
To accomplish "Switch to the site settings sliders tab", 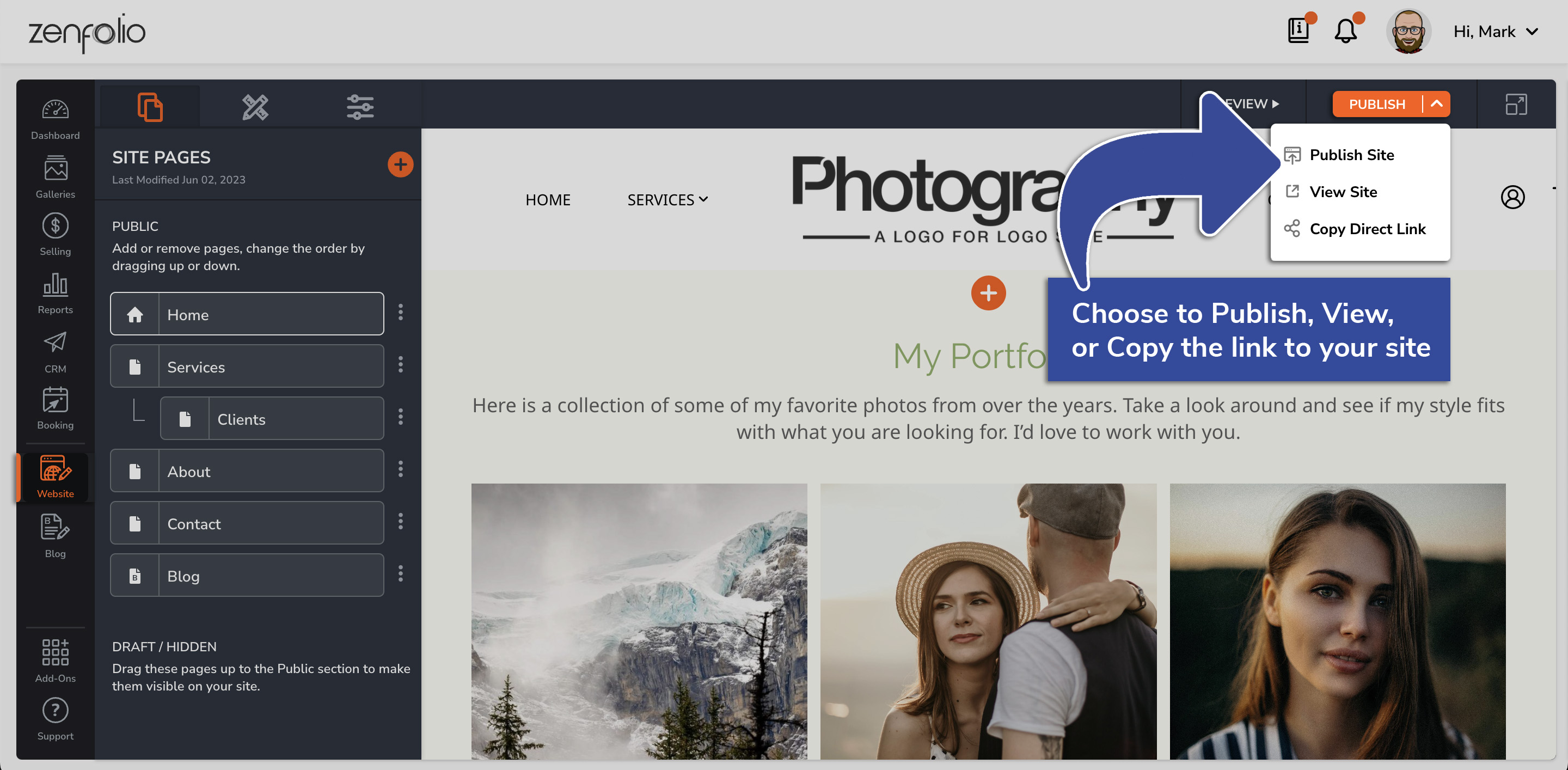I will [360, 107].
